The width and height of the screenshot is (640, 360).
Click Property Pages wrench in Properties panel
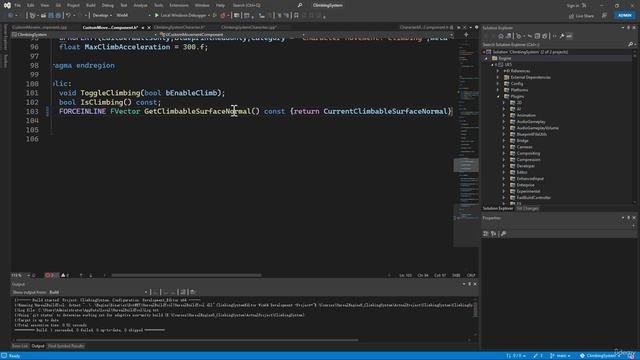503,233
